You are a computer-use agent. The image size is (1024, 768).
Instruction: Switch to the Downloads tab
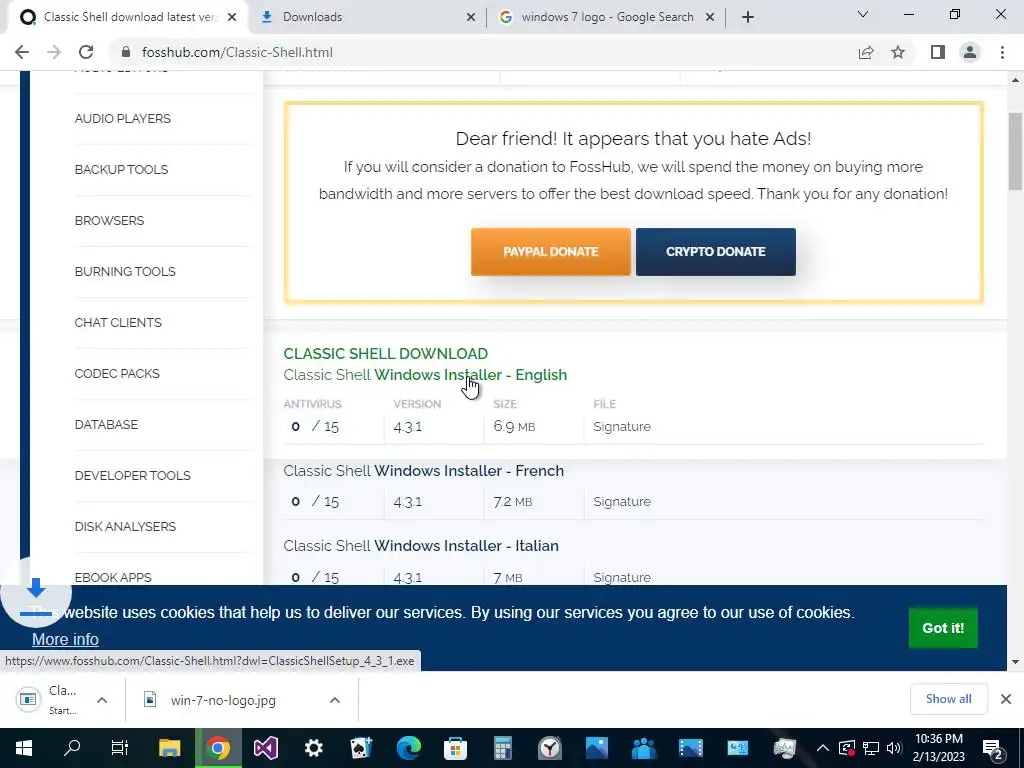pos(366,17)
